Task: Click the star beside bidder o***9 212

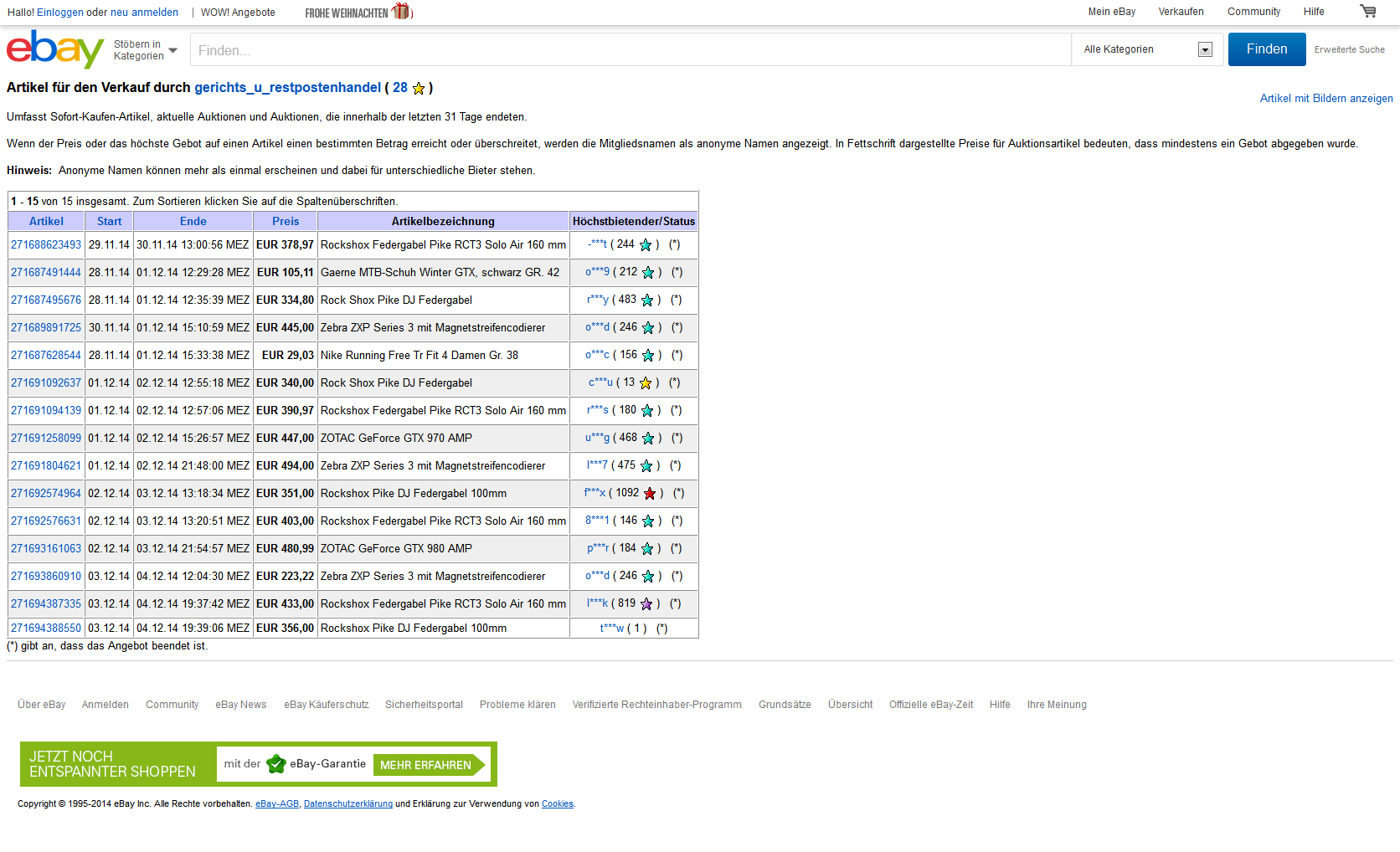Action: click(648, 272)
